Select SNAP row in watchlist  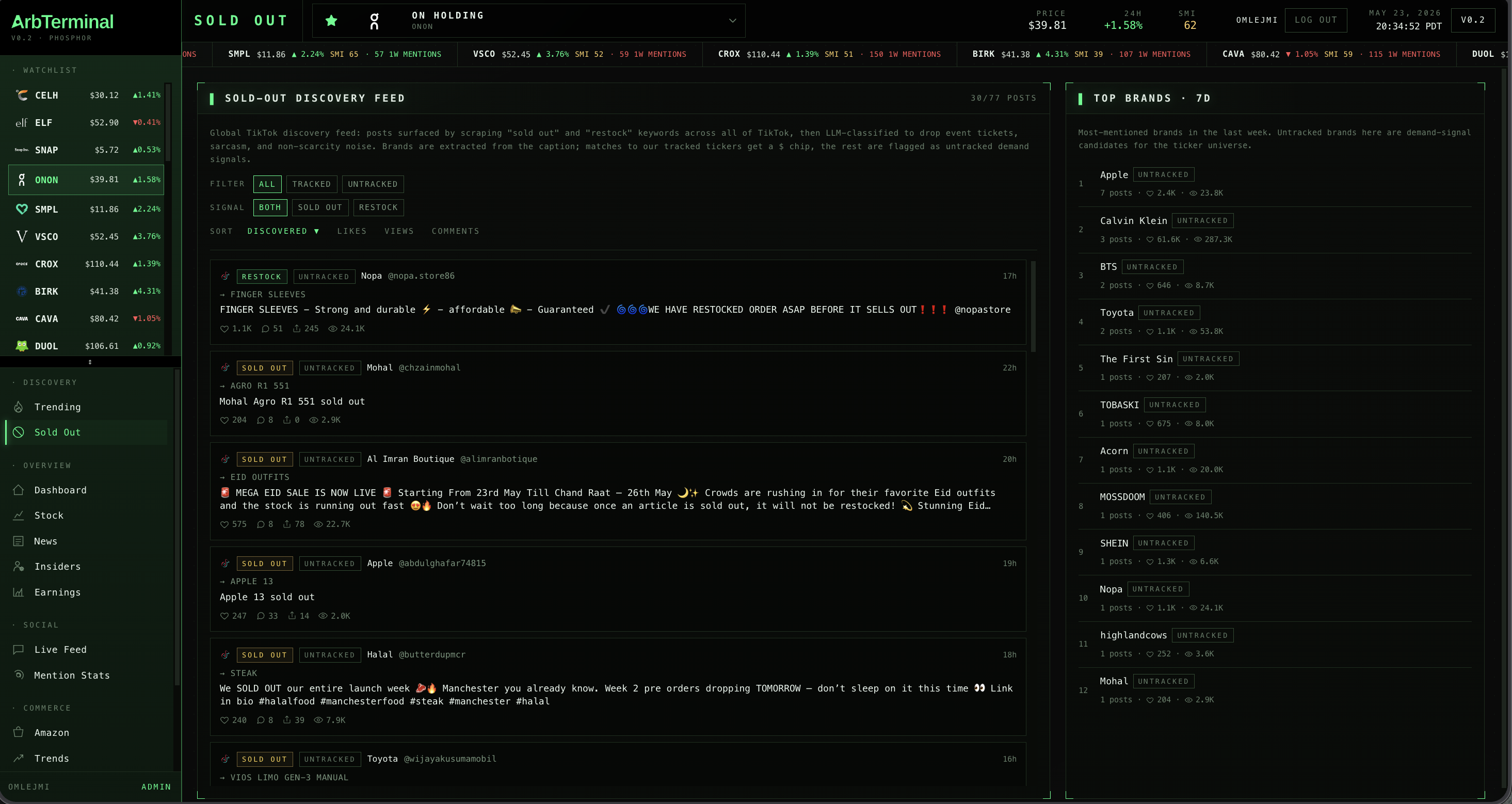[x=86, y=150]
